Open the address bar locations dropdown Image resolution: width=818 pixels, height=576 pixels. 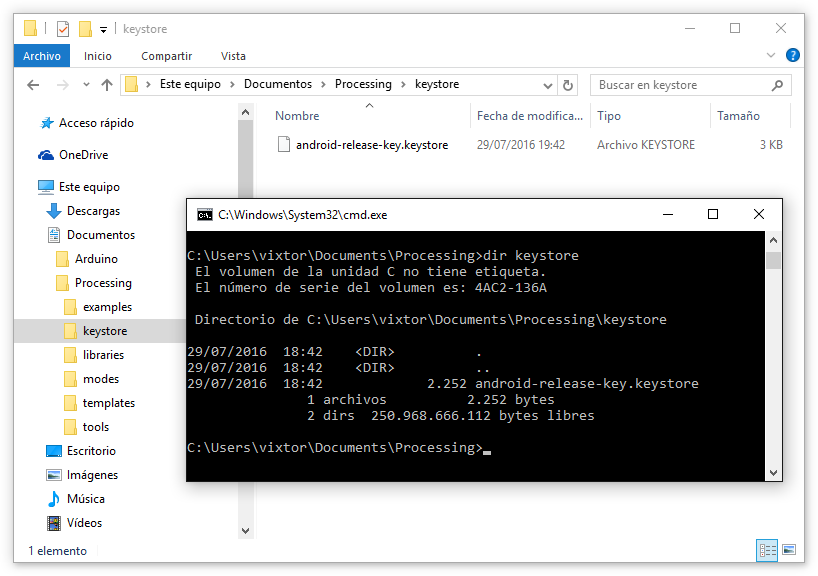(546, 85)
